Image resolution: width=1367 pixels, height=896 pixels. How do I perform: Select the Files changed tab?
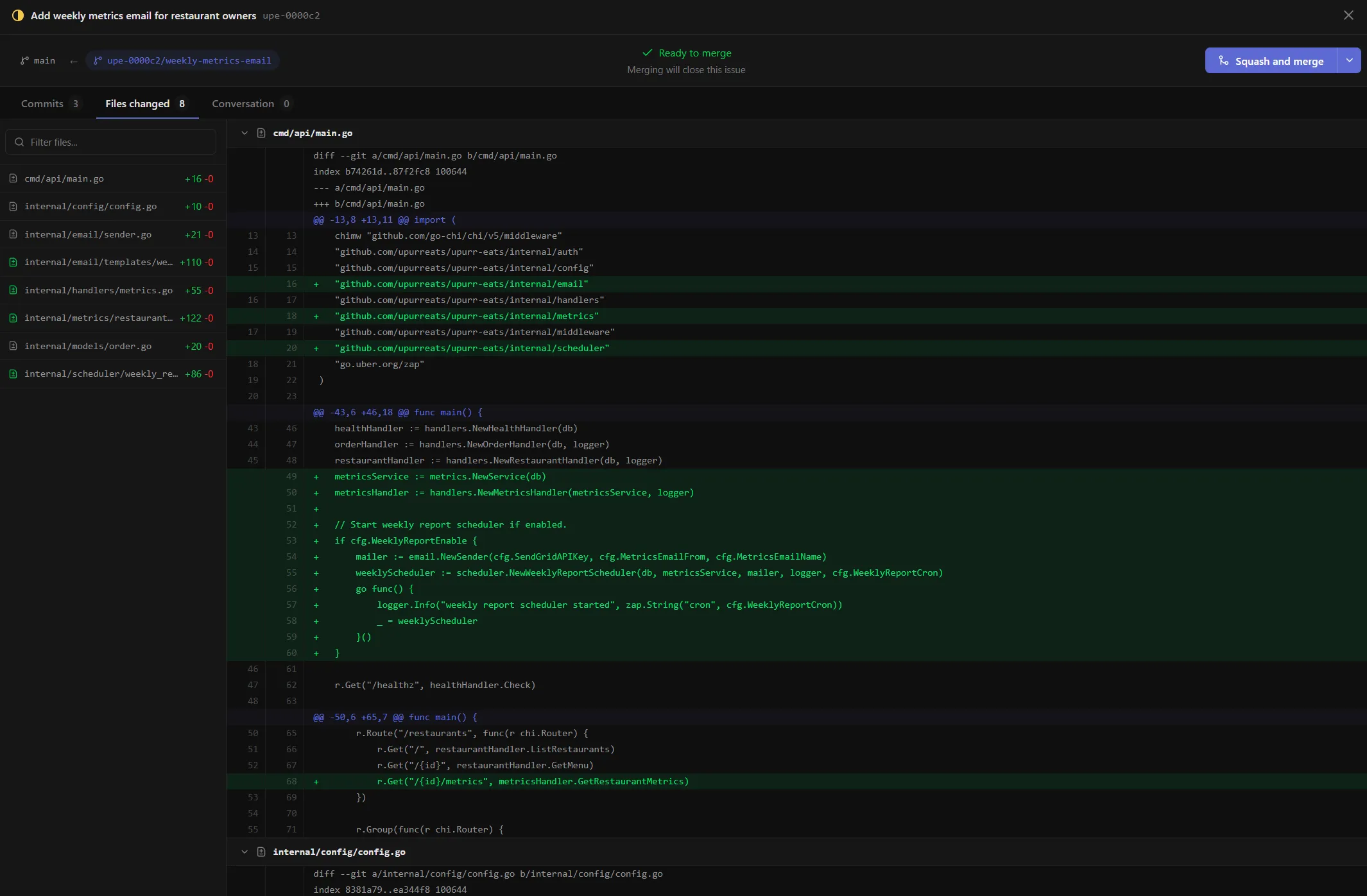[x=146, y=103]
